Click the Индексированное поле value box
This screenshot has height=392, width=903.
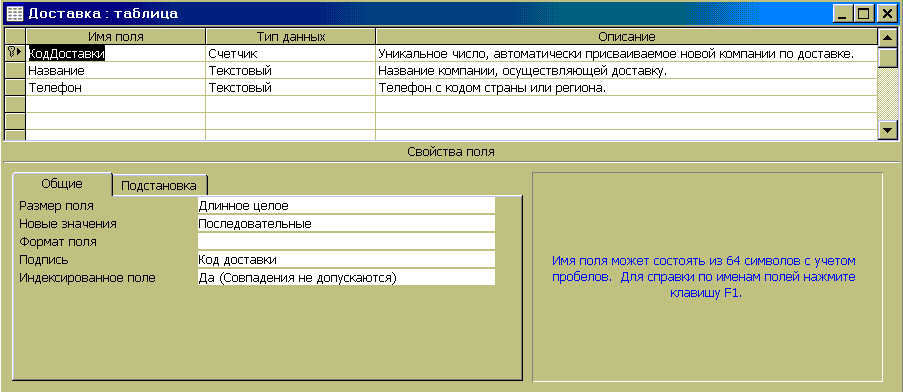point(346,277)
